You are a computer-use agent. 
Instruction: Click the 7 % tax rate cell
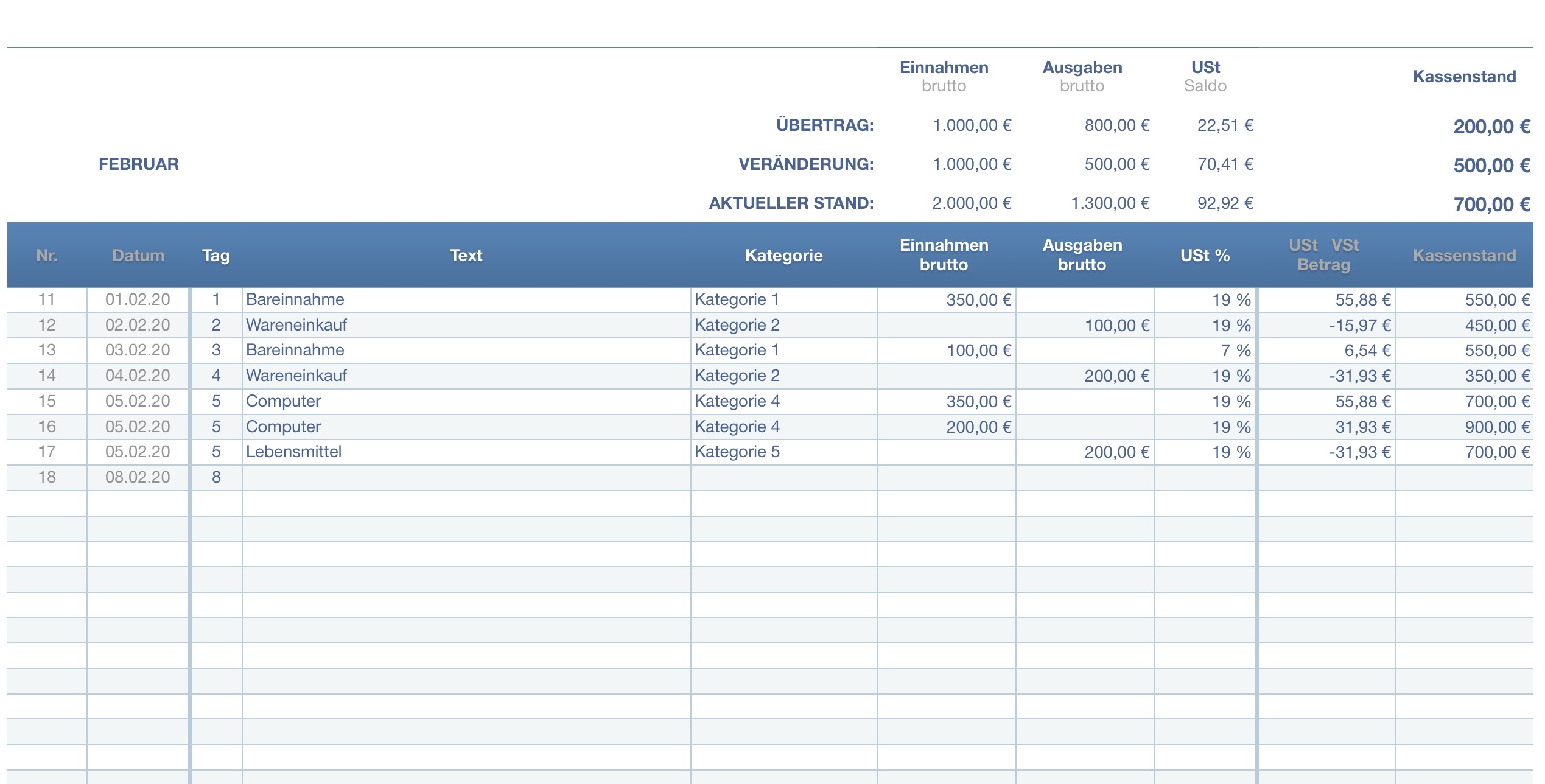pos(1205,351)
